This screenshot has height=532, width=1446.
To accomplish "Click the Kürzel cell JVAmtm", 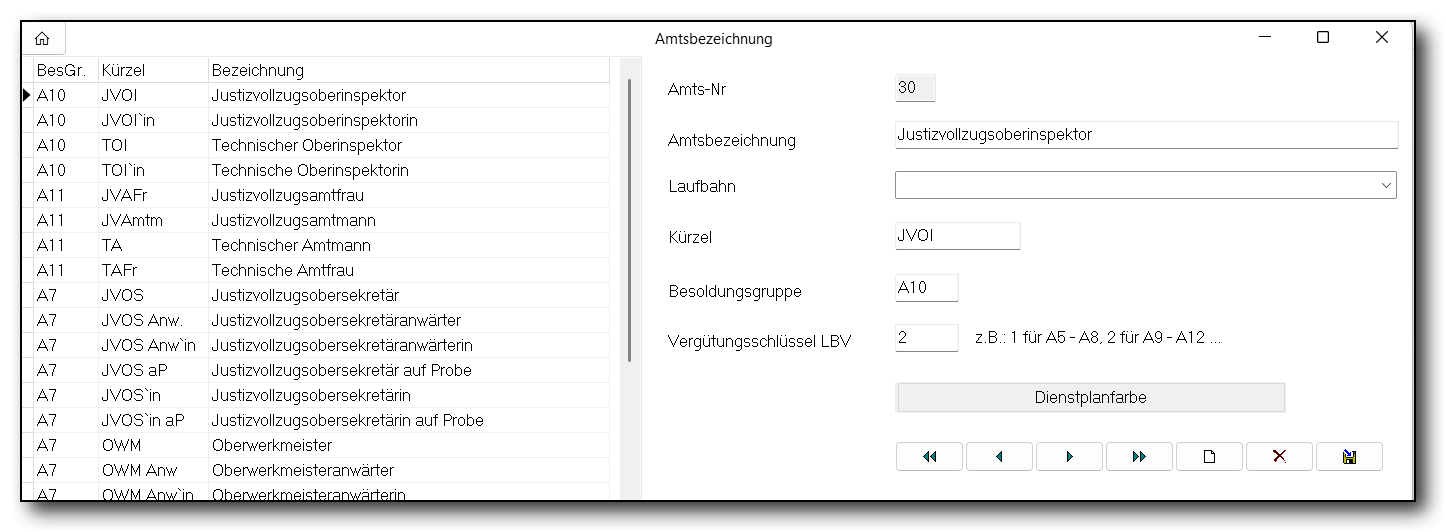I will (x=152, y=220).
